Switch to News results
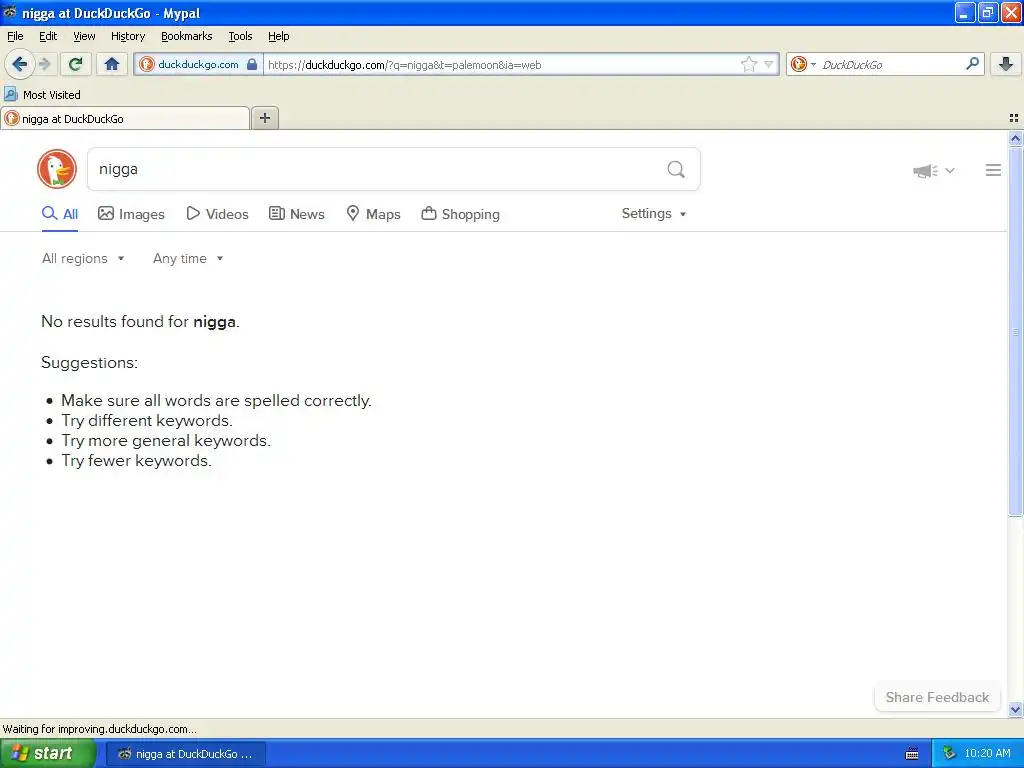 point(296,214)
